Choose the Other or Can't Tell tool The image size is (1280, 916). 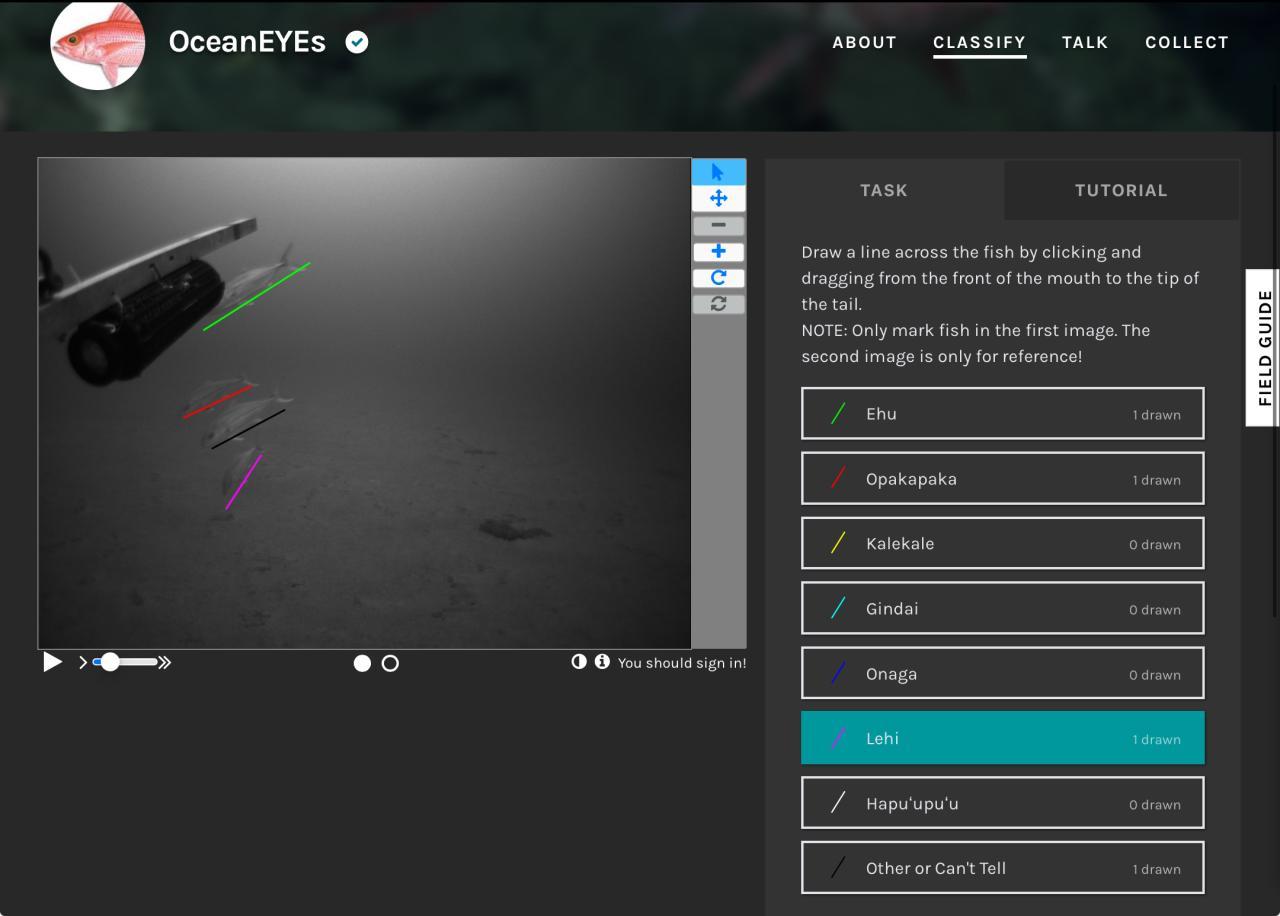(x=1003, y=868)
